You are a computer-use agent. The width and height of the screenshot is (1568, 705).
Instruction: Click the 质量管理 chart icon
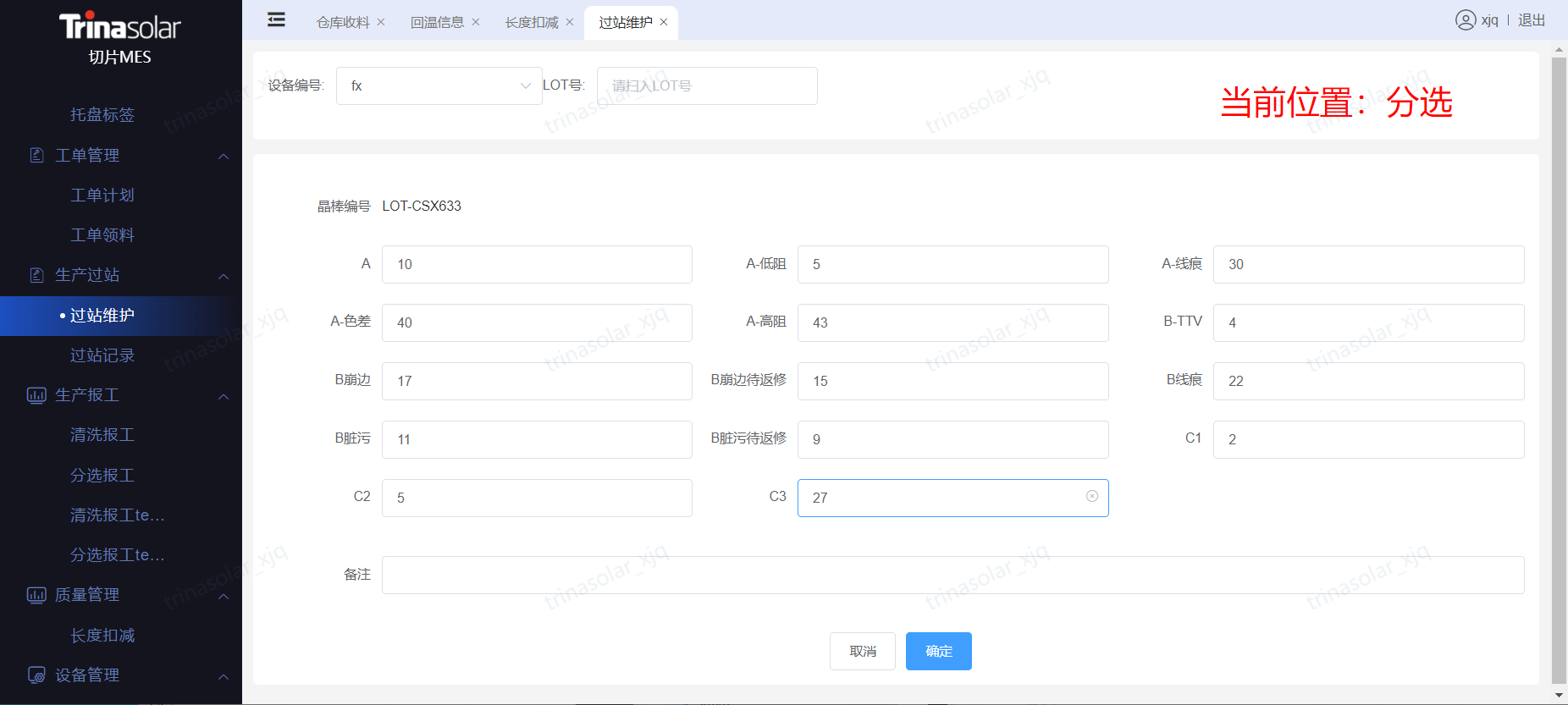coord(36,595)
